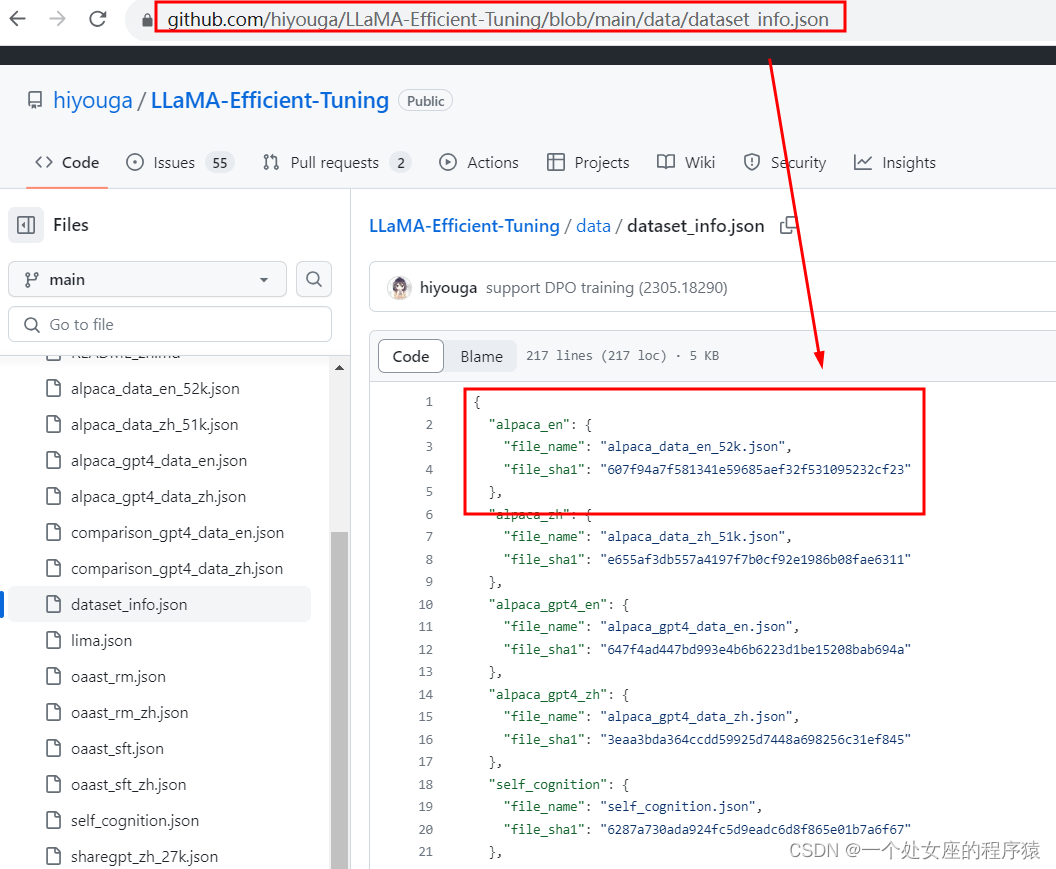Collapse the file tree side panel icon
The image size is (1056, 869).
point(26,225)
